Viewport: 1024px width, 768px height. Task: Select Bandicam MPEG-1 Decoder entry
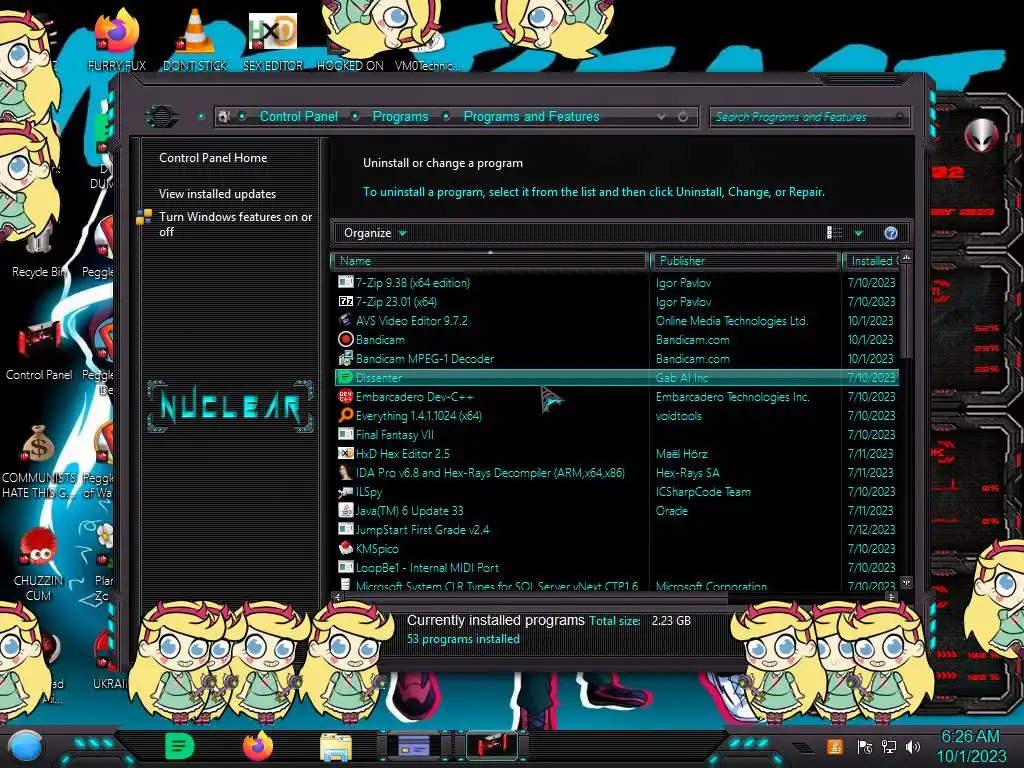pos(424,359)
